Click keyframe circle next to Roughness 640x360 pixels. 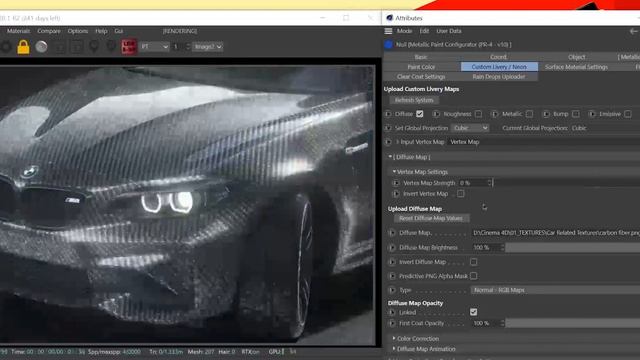click(x=436, y=114)
